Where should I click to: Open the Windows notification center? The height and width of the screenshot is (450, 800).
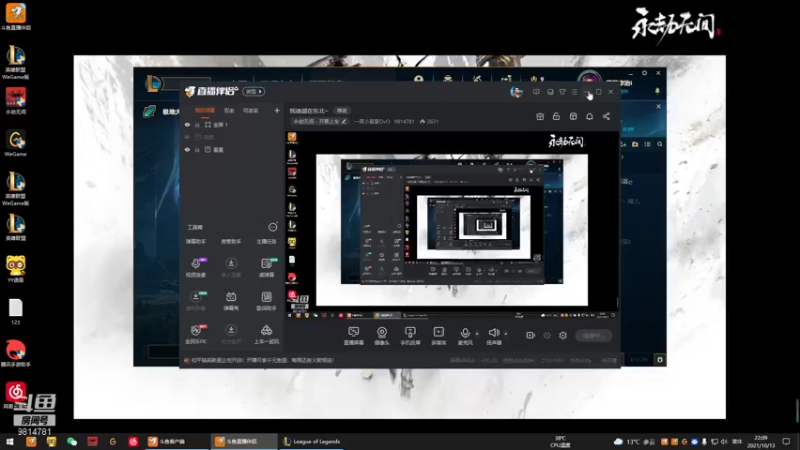[786, 441]
